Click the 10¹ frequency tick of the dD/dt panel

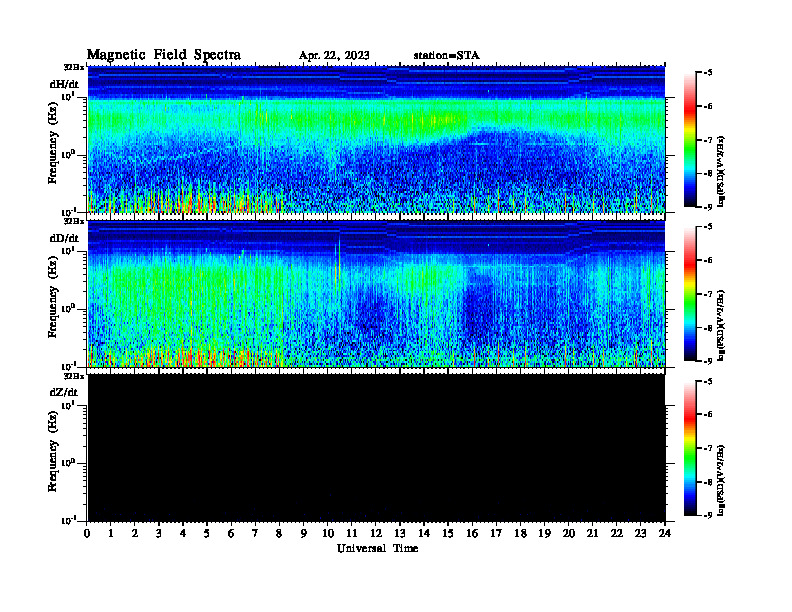pyautogui.click(x=68, y=251)
